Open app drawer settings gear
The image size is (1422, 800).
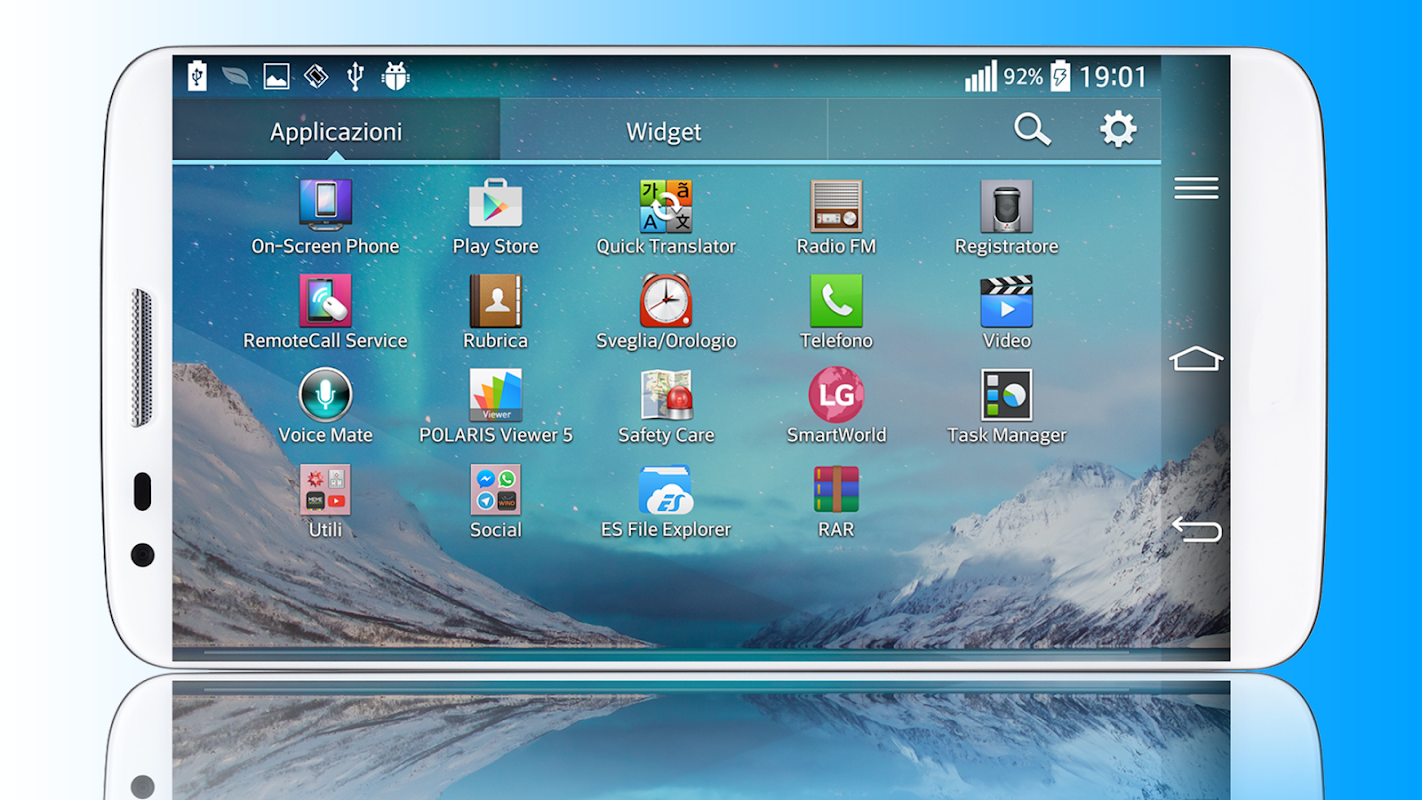(1118, 129)
